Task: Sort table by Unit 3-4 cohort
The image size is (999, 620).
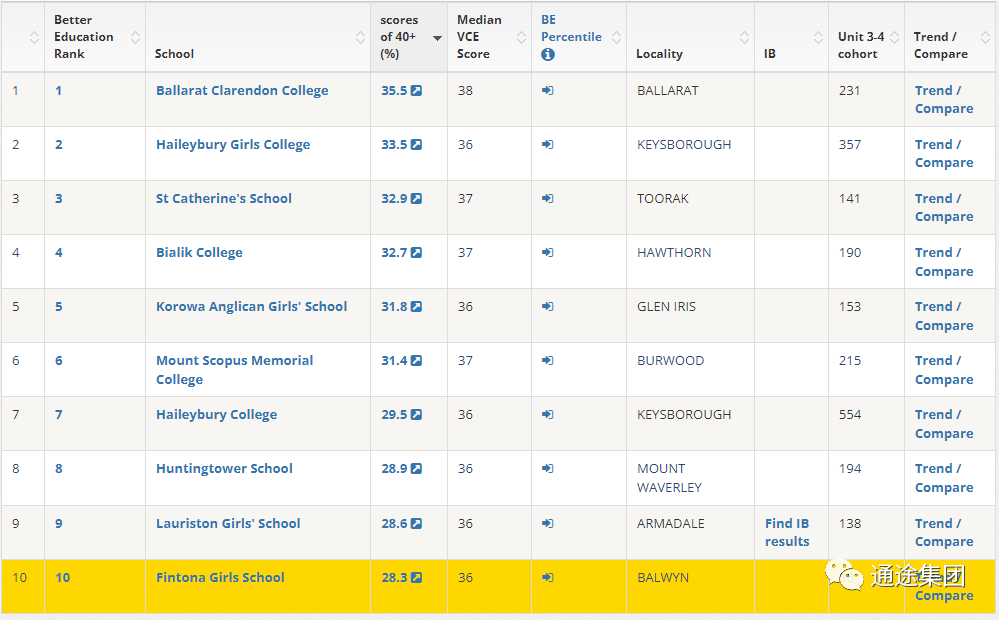Action: click(x=894, y=38)
